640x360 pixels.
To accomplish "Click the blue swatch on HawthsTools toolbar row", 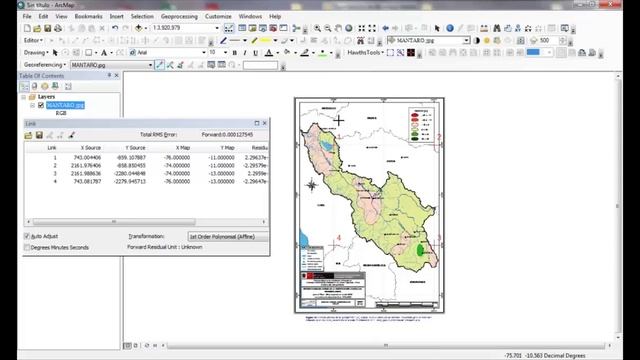I will pyautogui.click(x=533, y=52).
